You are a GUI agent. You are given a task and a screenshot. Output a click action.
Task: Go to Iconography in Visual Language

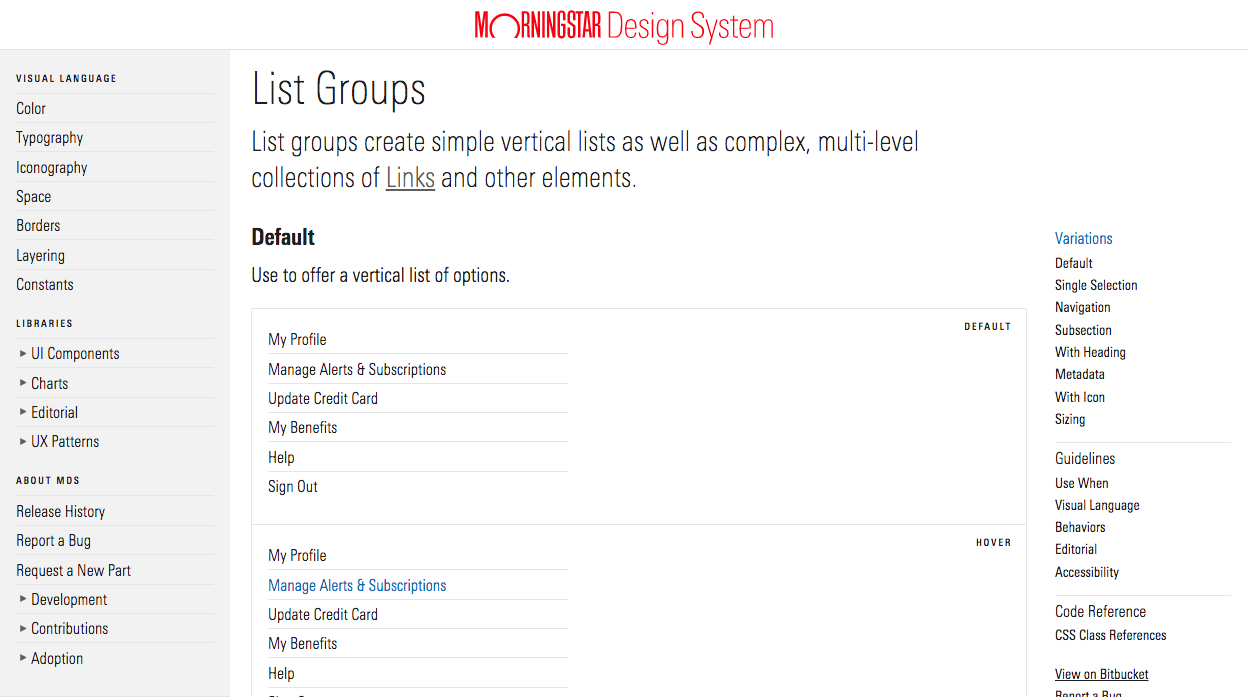[x=51, y=167]
